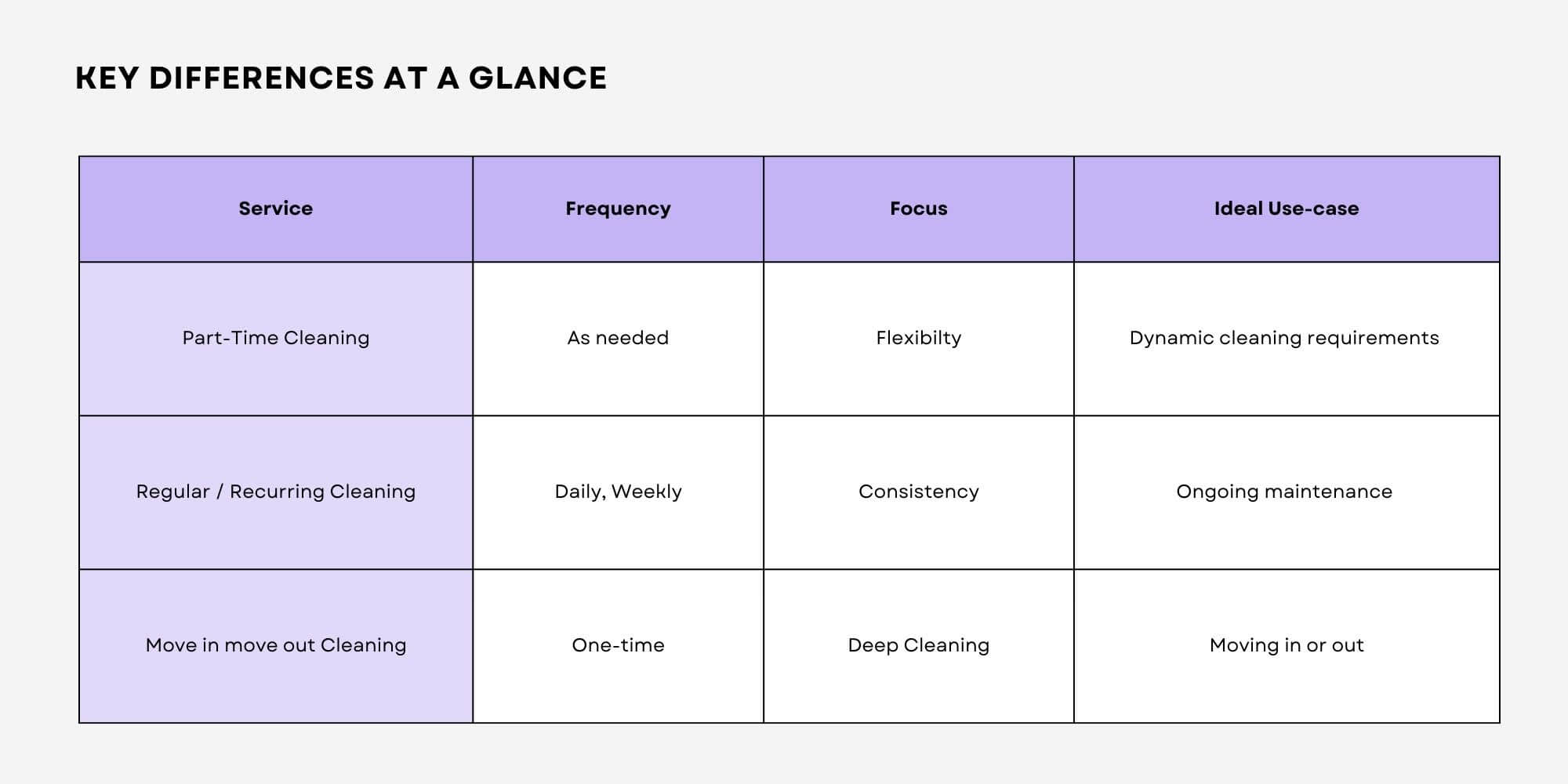Screen dimensions: 1568x784
Task: Click the word AT in the heading
Action: pyautogui.click(x=405, y=78)
